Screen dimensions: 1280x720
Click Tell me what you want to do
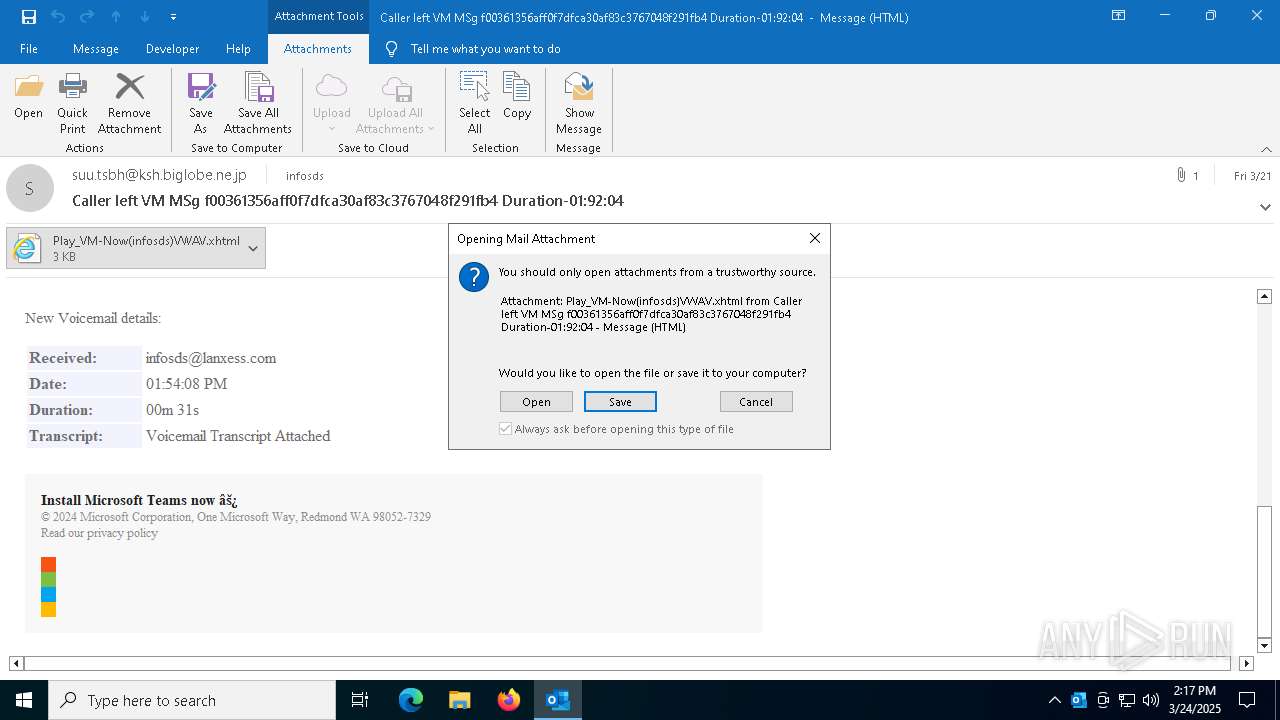point(485,48)
